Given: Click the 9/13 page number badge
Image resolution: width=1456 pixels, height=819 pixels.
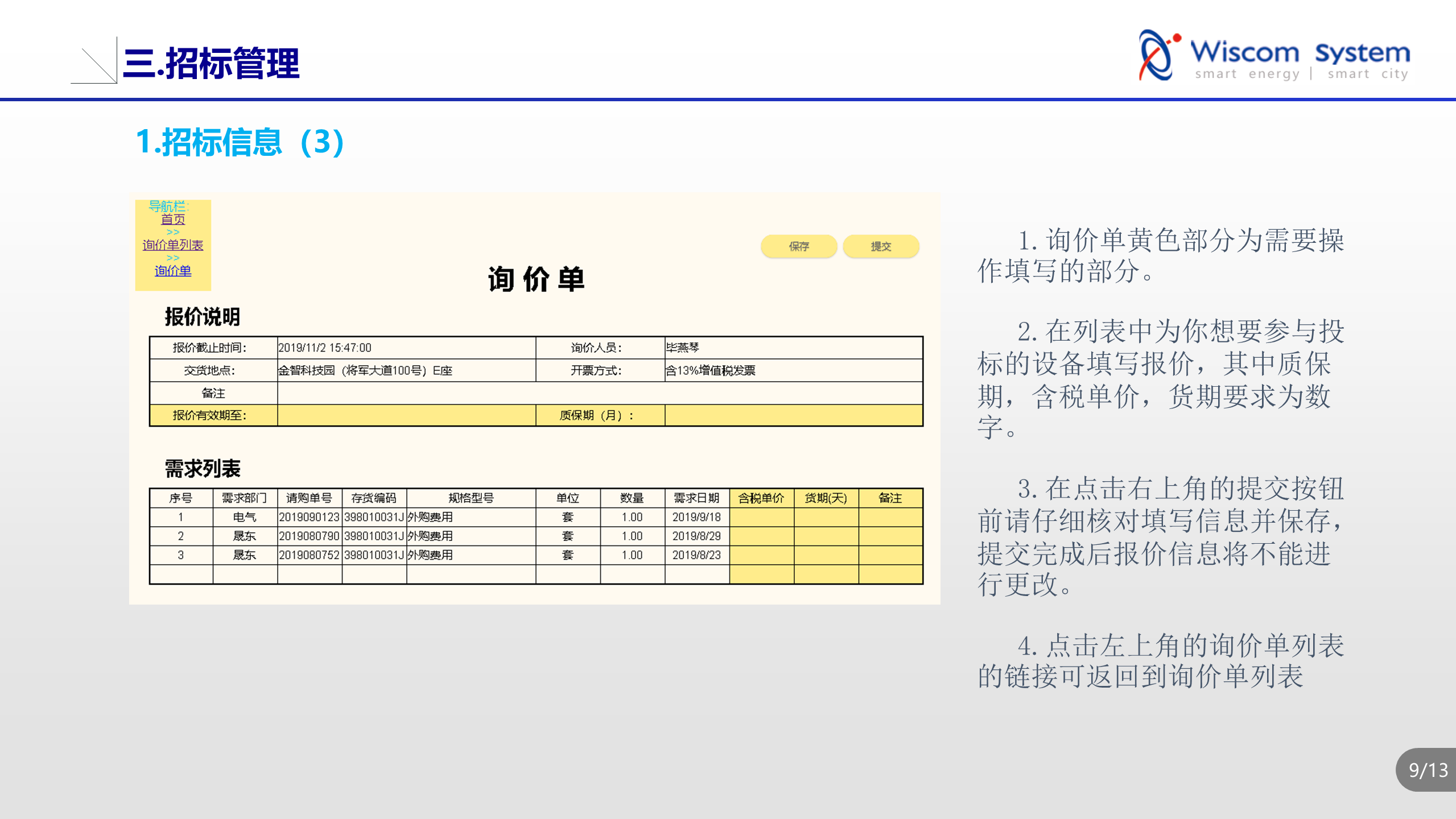Looking at the screenshot, I should (1428, 770).
